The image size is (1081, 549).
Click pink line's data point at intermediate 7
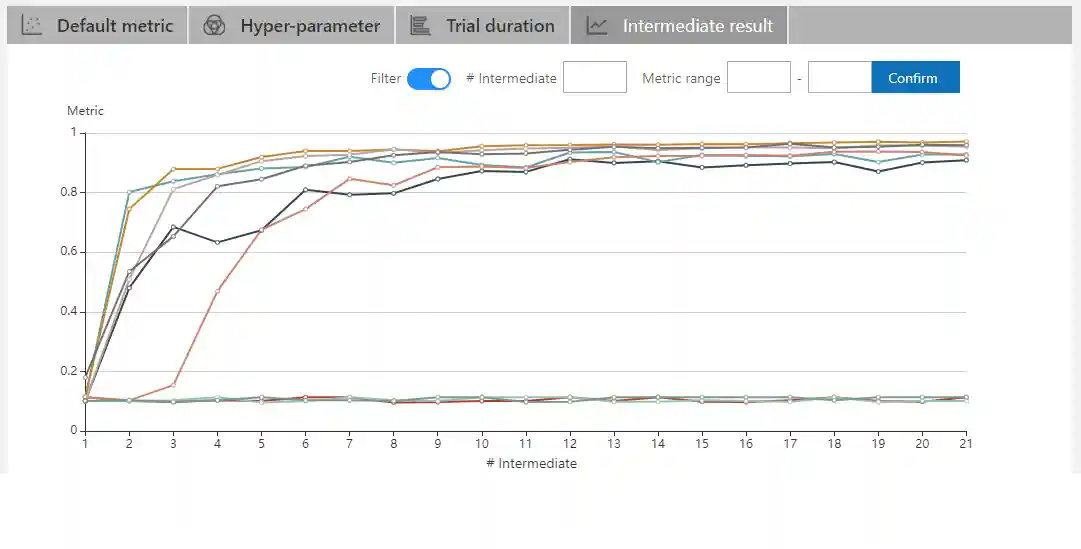[x=349, y=179]
